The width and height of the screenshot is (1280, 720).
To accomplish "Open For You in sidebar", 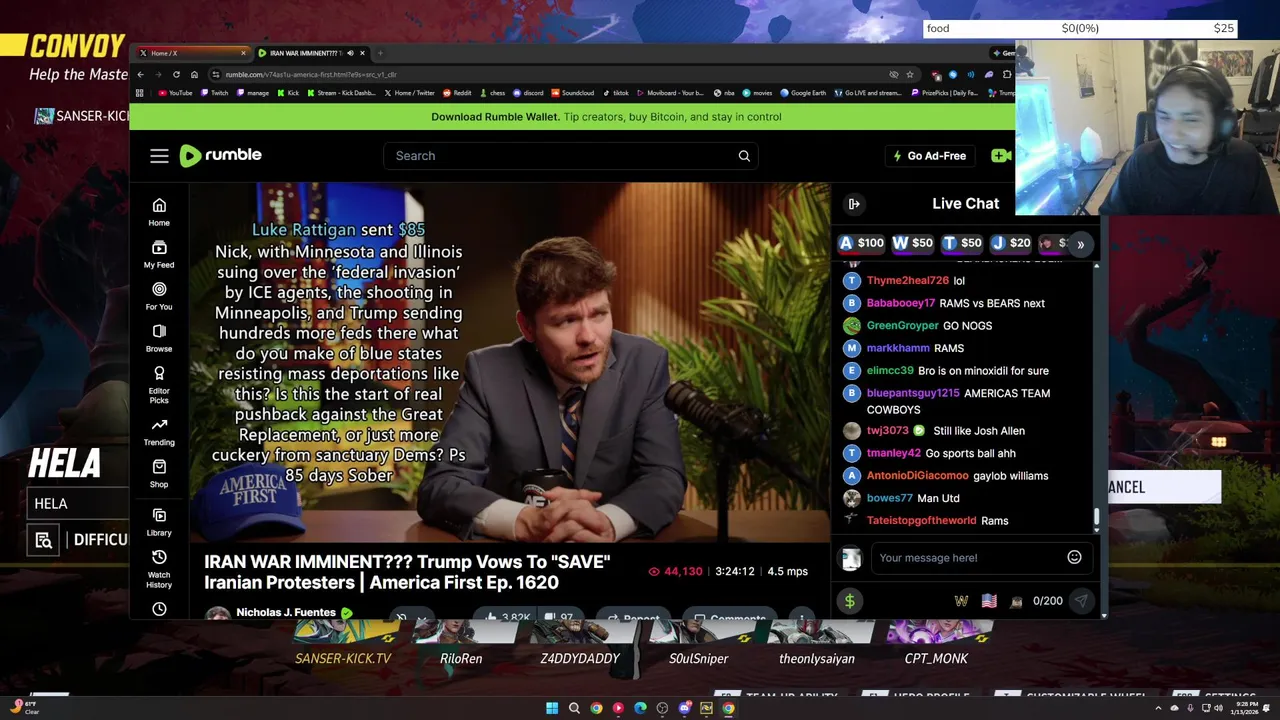I will (159, 296).
